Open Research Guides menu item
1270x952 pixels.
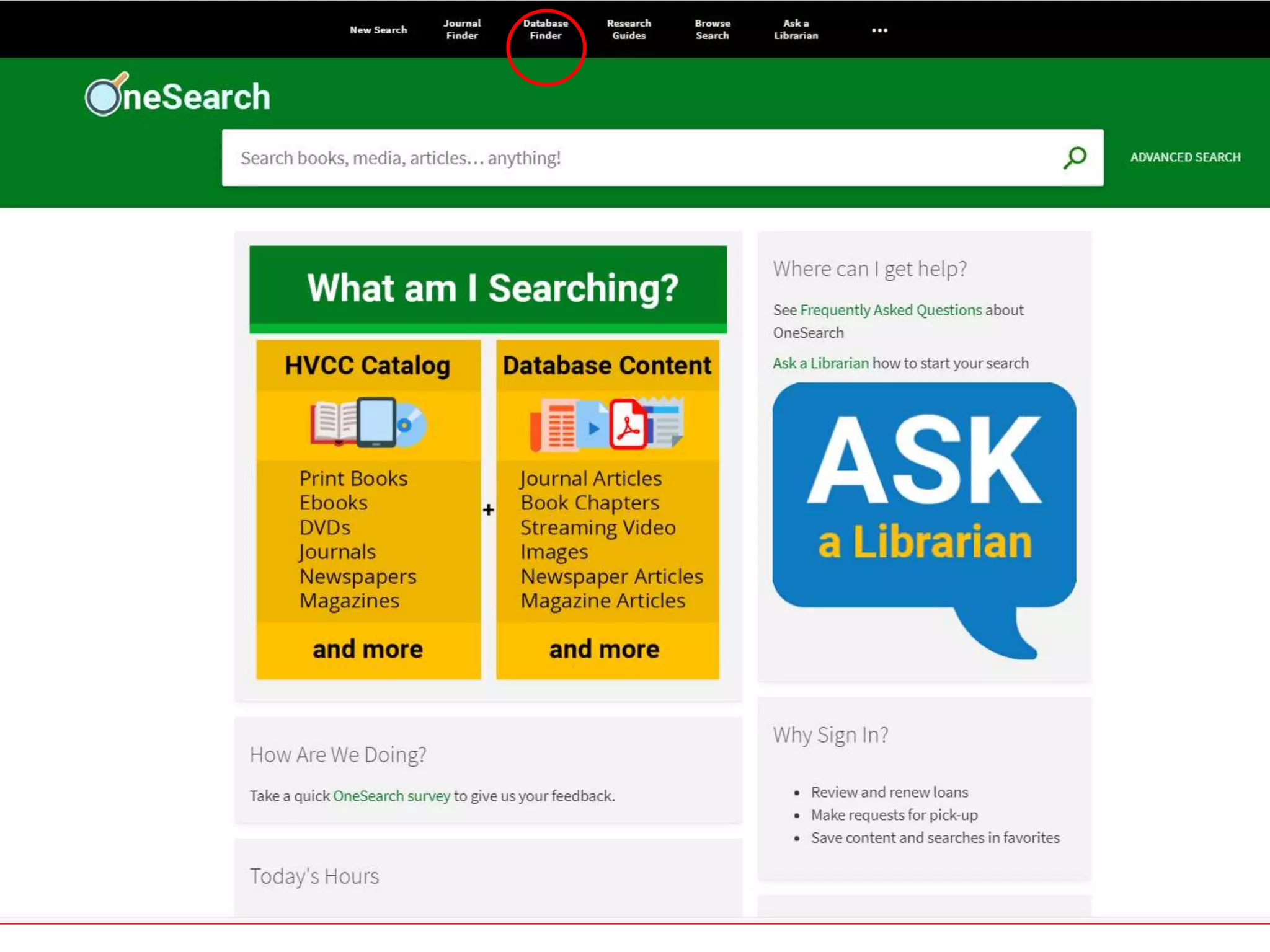coord(629,30)
